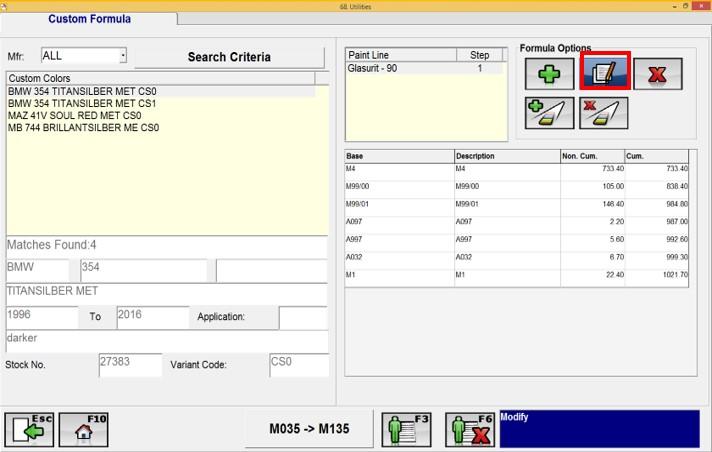This screenshot has height=452, width=712.
Task: Click the Custom Colors column header
Action: (161, 78)
